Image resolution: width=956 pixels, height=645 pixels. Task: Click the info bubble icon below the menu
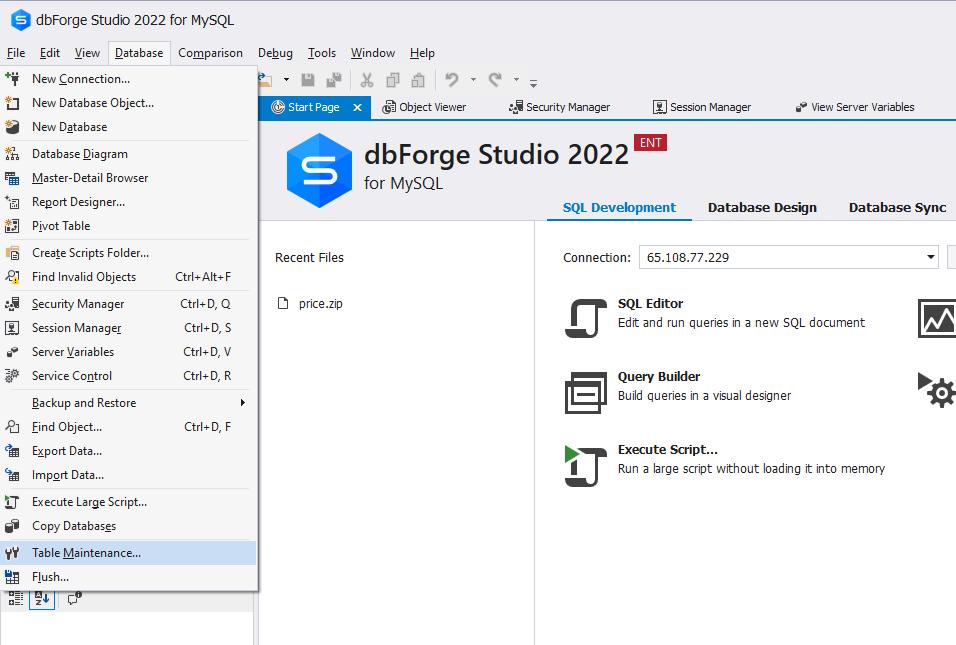74,599
